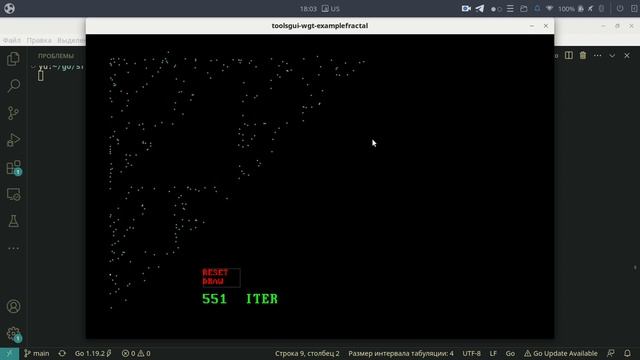Open the hamburger list tray icon

[510, 9]
